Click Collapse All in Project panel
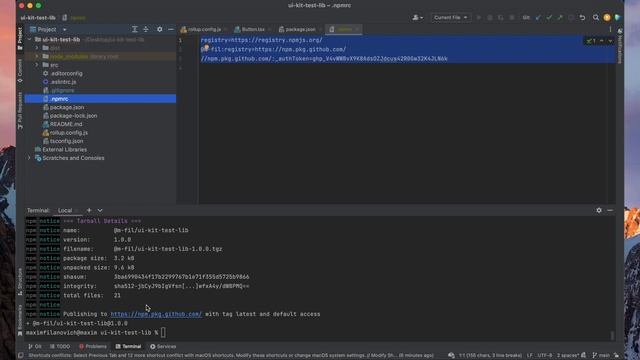 tap(146, 29)
